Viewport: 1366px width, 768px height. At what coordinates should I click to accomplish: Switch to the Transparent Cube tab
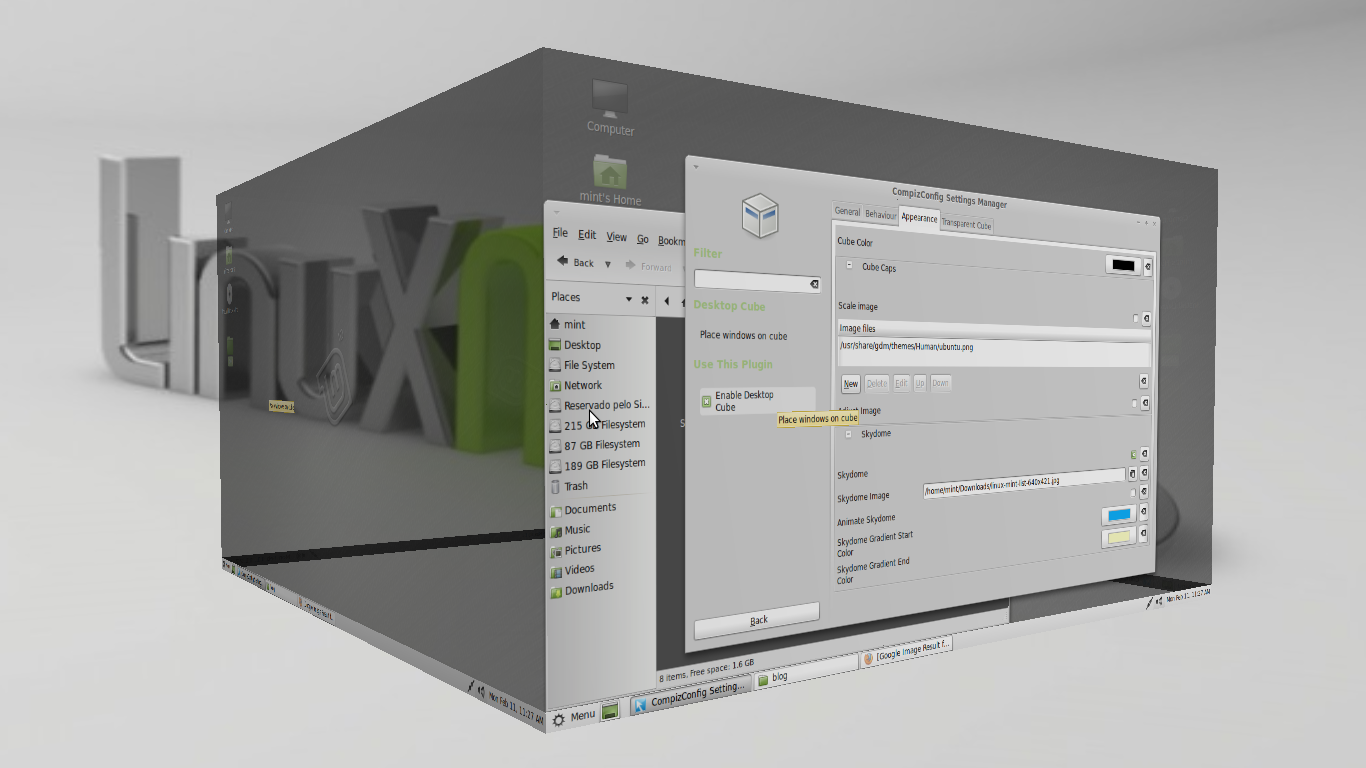[966, 224]
